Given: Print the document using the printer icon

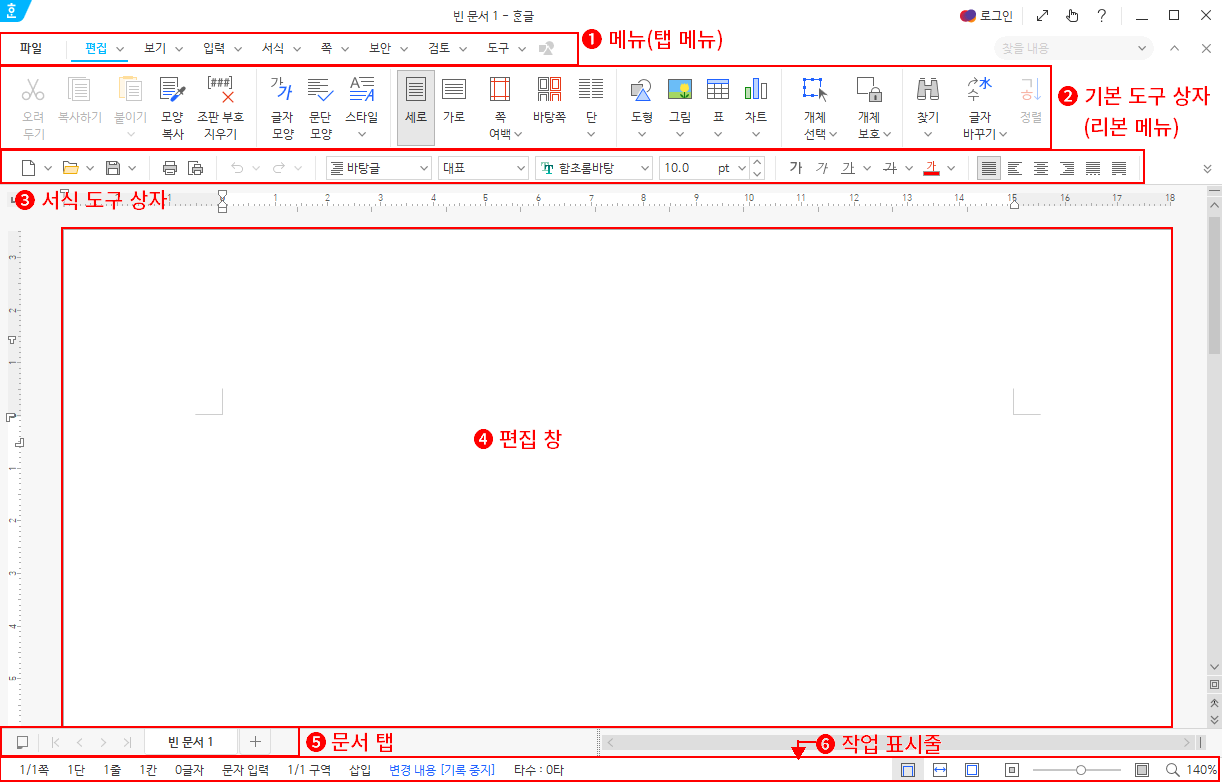Looking at the screenshot, I should click(169, 167).
